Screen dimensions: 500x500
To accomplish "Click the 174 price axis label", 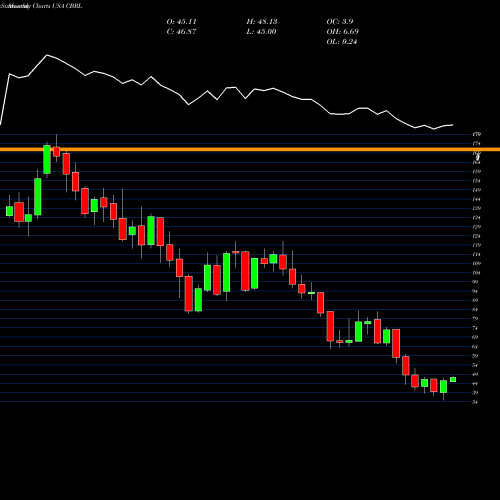I will 476,144.
